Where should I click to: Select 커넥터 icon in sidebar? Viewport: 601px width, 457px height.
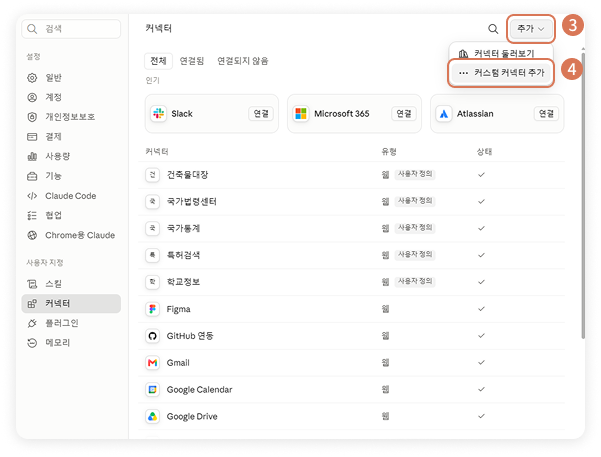32,304
